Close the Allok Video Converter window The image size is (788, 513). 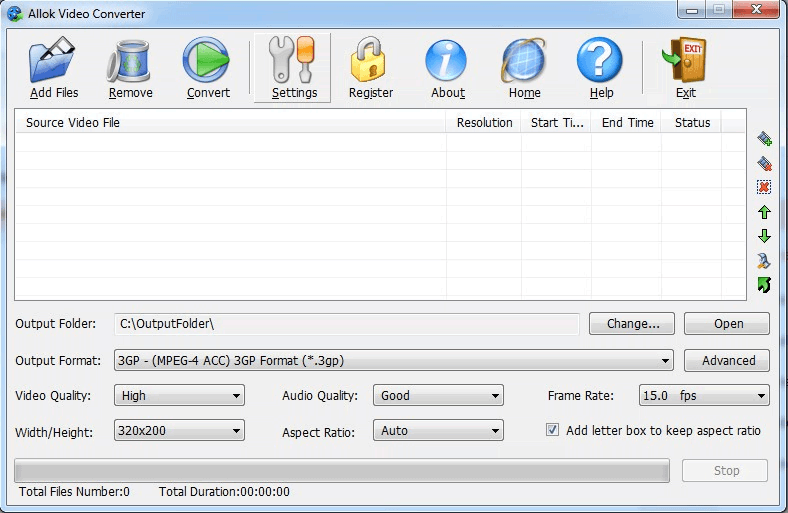(756, 10)
